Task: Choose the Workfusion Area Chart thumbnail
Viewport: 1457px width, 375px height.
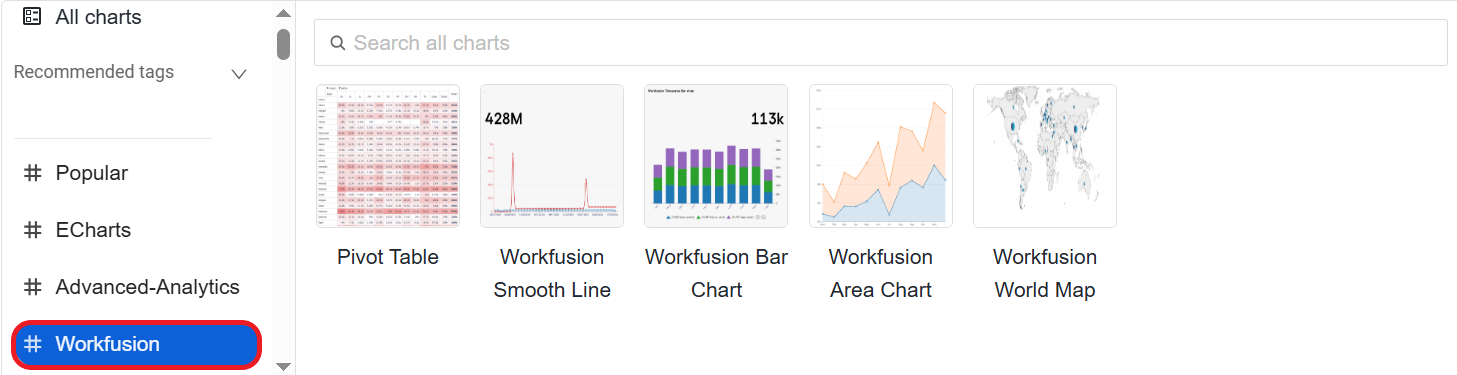Action: tap(881, 156)
